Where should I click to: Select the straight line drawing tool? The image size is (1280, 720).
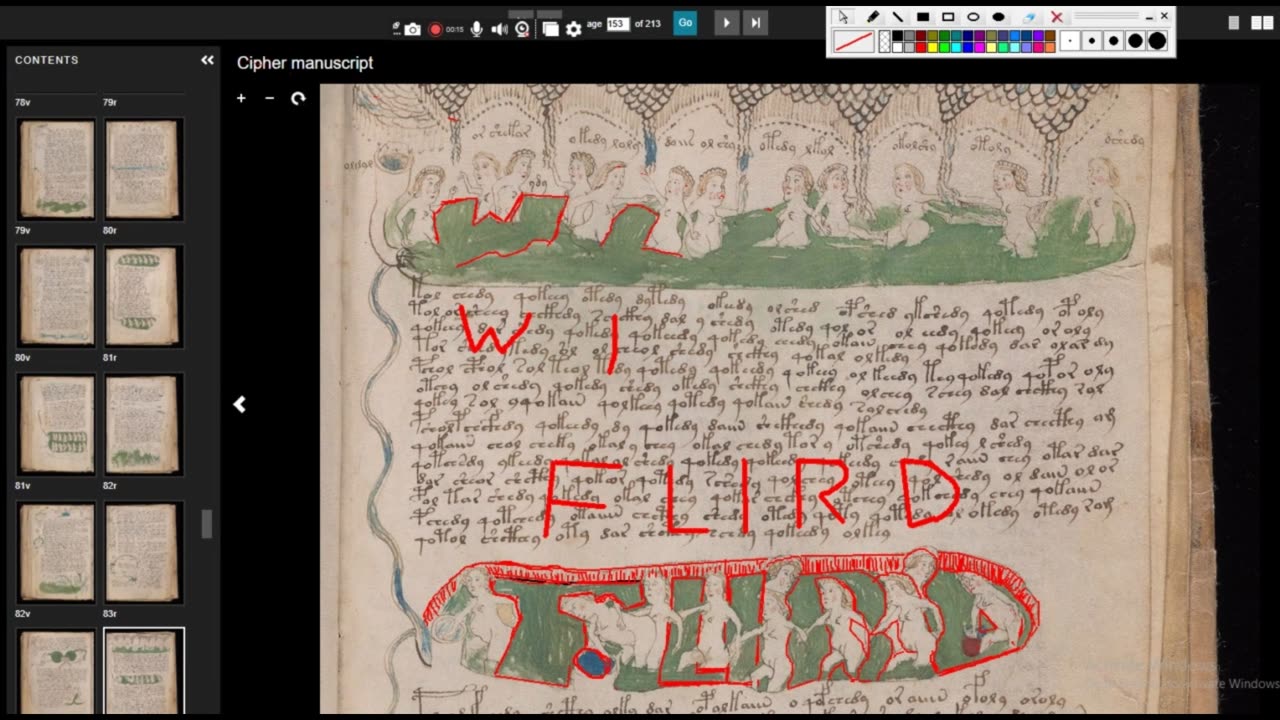(898, 17)
